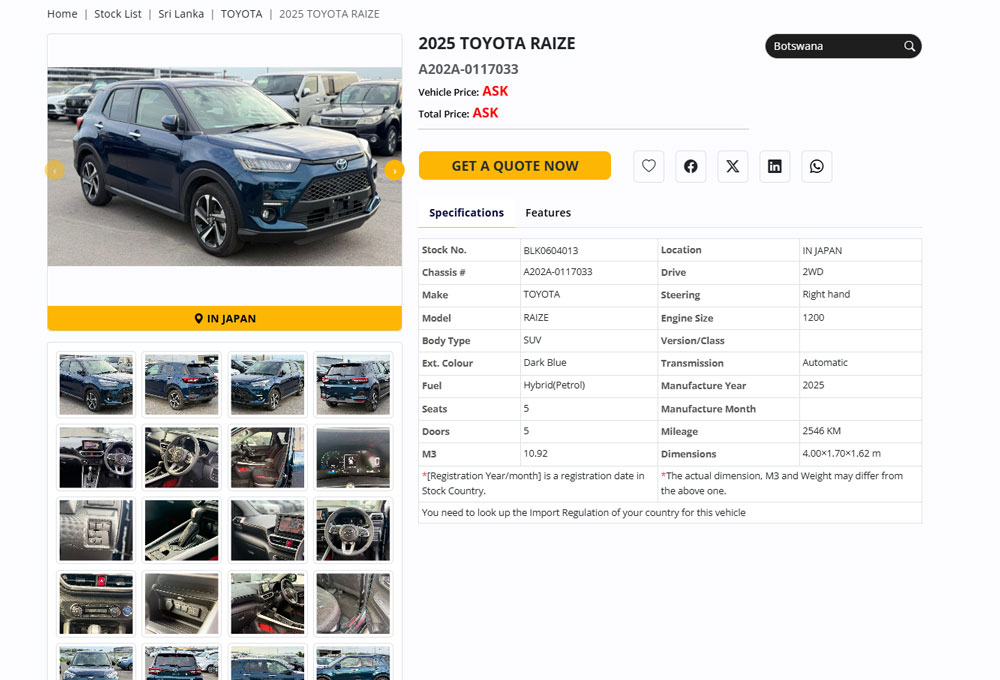
Task: Share listing on X (Twitter)
Action: (733, 166)
